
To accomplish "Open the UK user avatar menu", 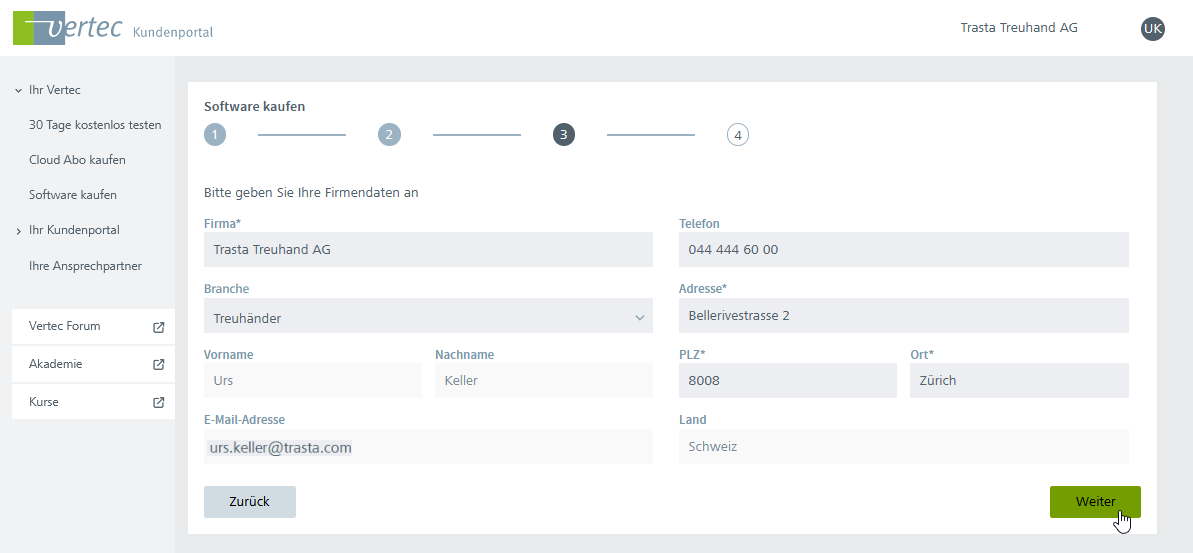I will coord(1152,29).
